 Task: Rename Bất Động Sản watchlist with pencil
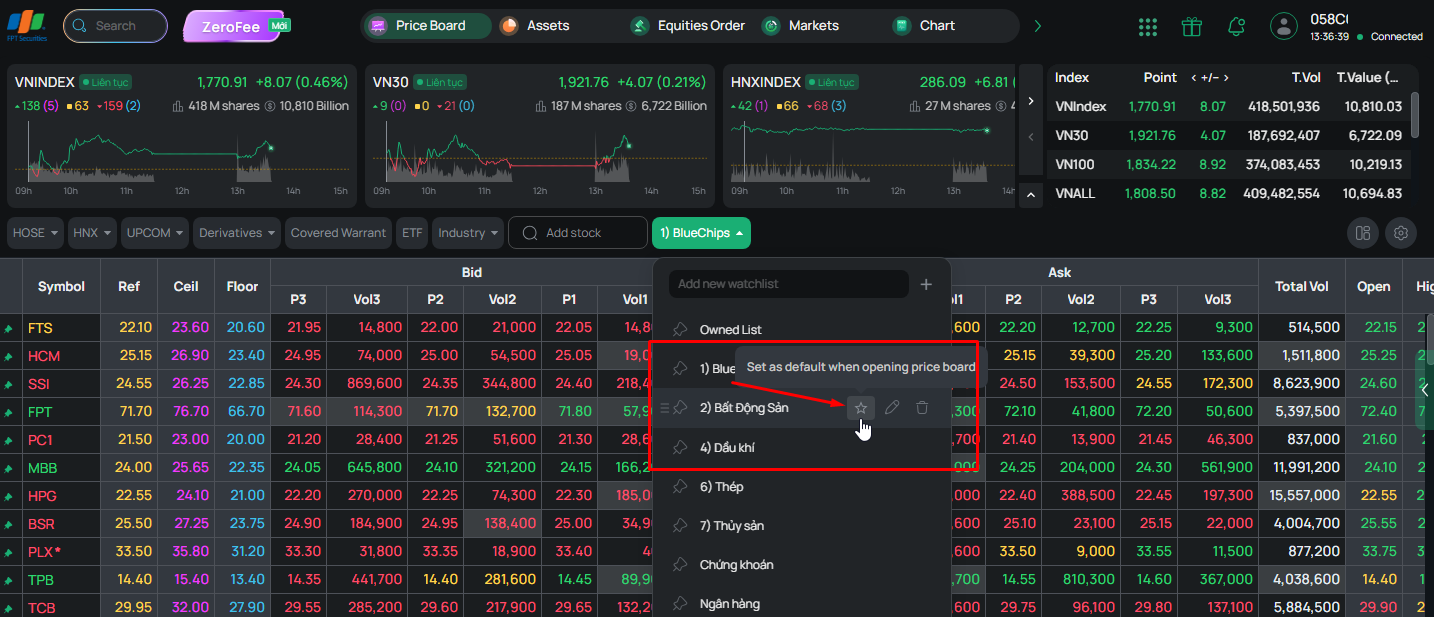point(892,407)
